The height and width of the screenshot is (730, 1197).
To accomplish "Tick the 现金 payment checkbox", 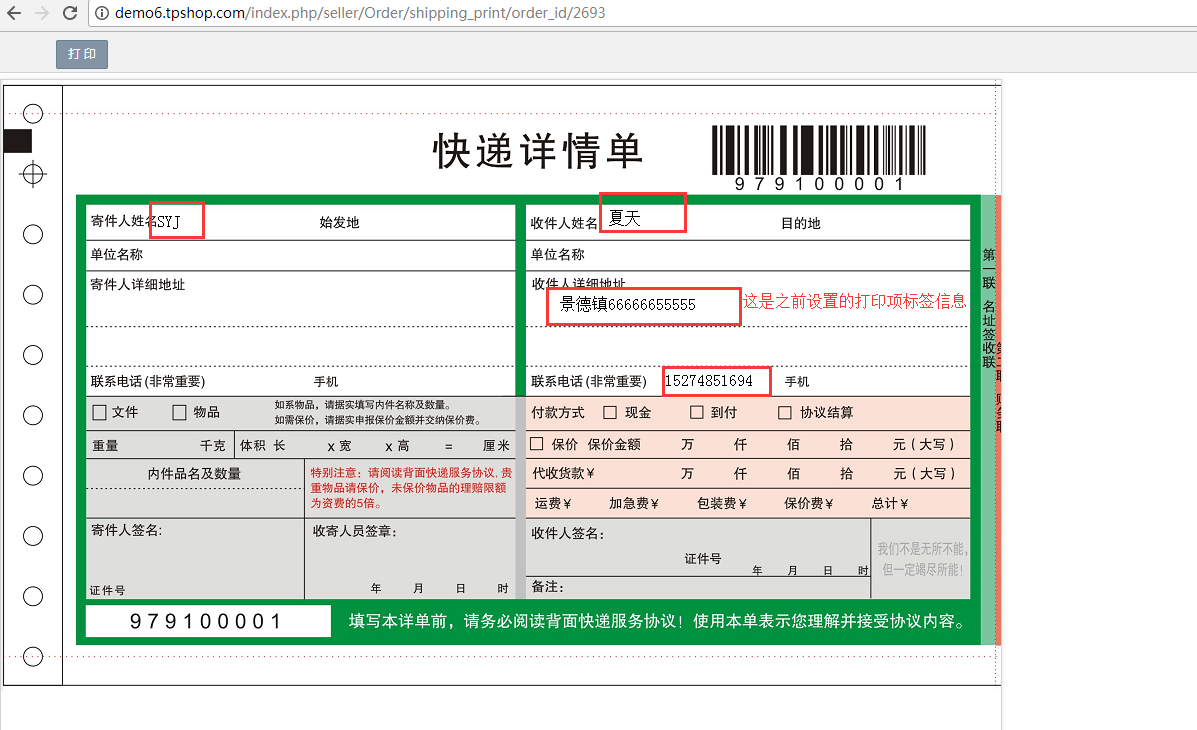I will pos(610,413).
